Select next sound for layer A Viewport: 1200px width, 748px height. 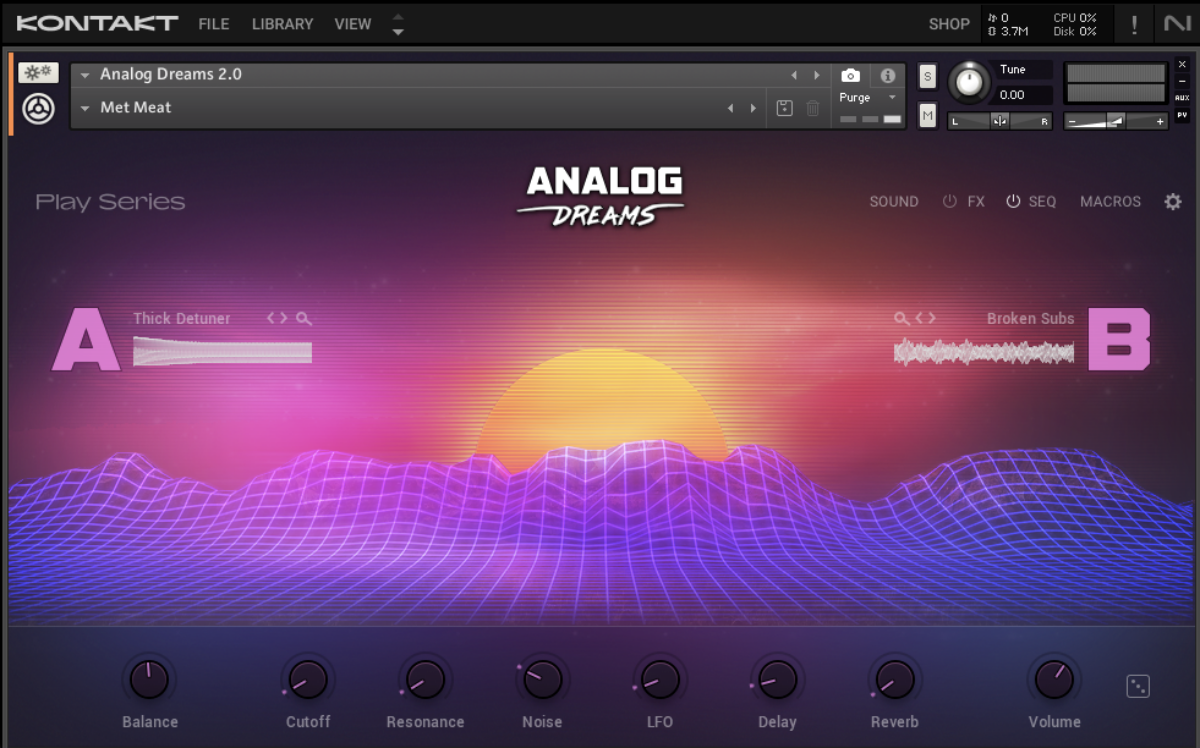coord(283,318)
